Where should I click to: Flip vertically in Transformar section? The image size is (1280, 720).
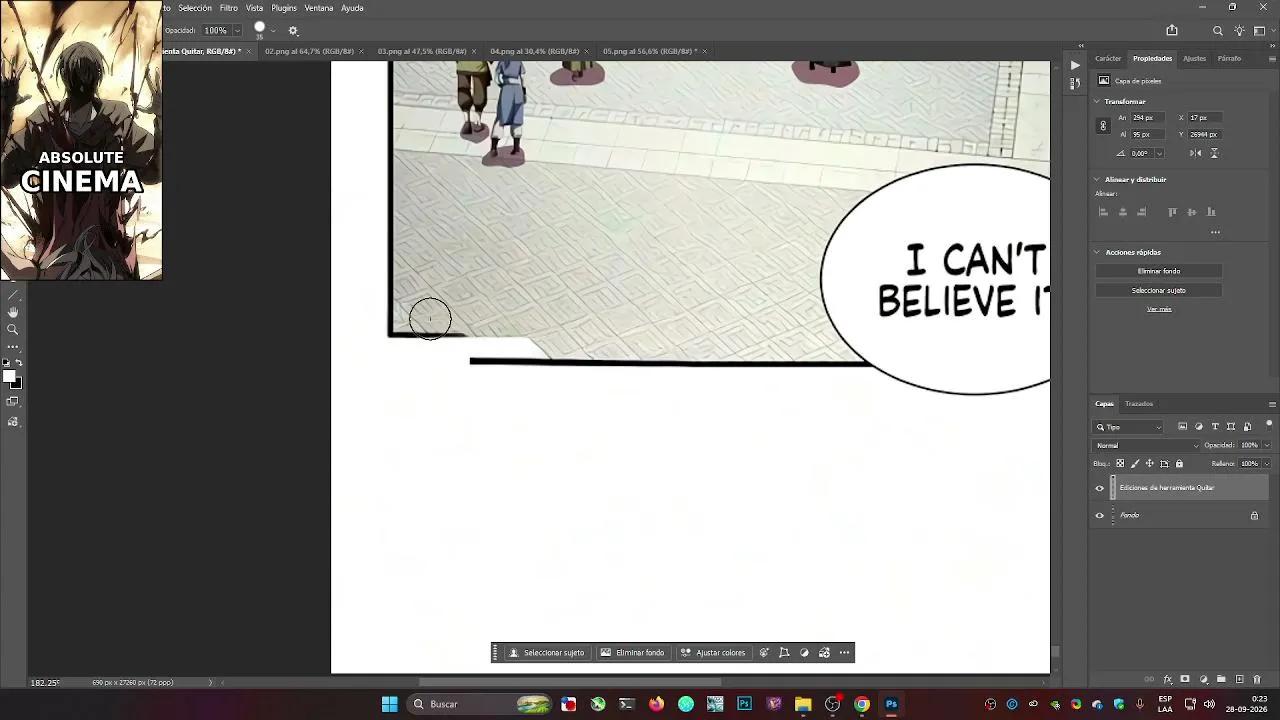coord(1214,153)
